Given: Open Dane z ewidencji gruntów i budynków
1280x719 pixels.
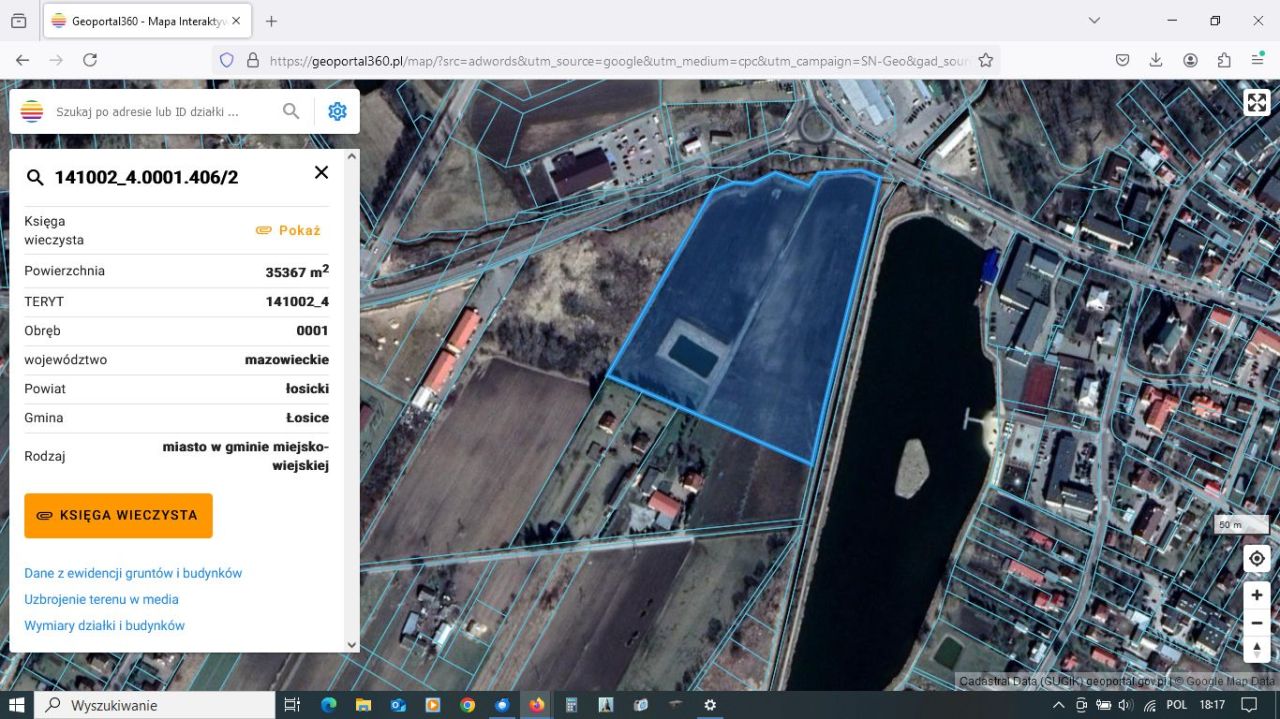Looking at the screenshot, I should [x=133, y=573].
